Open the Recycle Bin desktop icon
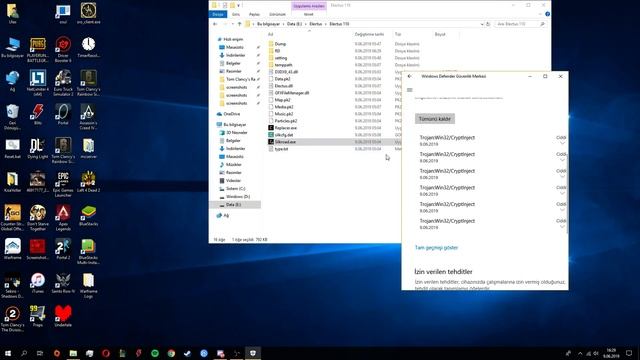This screenshot has width=640, height=360. click(12, 117)
